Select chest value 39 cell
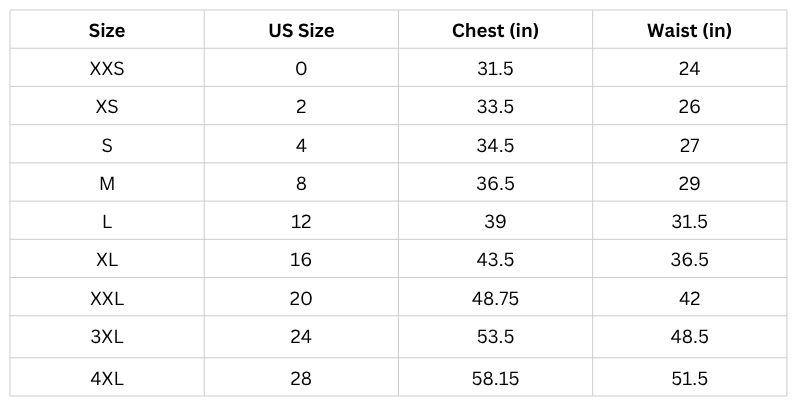 pos(495,222)
